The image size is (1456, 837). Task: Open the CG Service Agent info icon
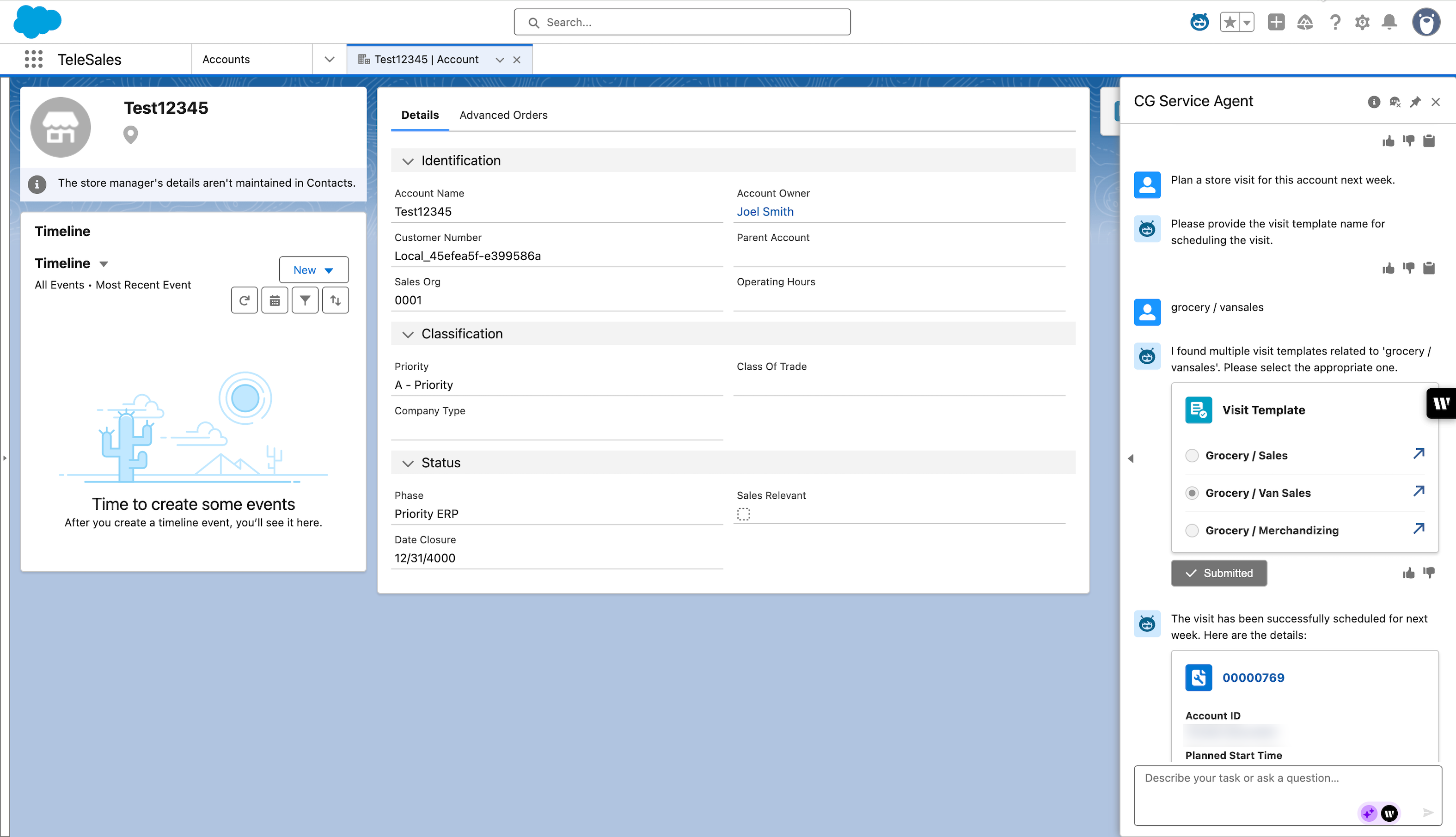click(1374, 102)
